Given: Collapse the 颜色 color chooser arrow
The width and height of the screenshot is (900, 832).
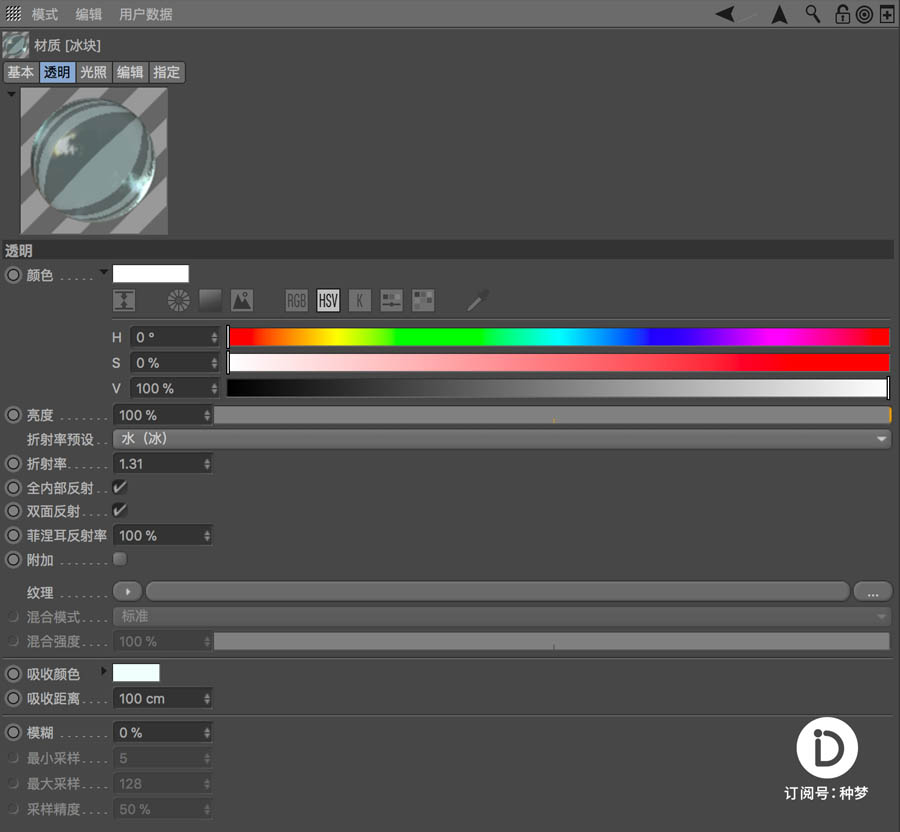Looking at the screenshot, I should tap(103, 271).
